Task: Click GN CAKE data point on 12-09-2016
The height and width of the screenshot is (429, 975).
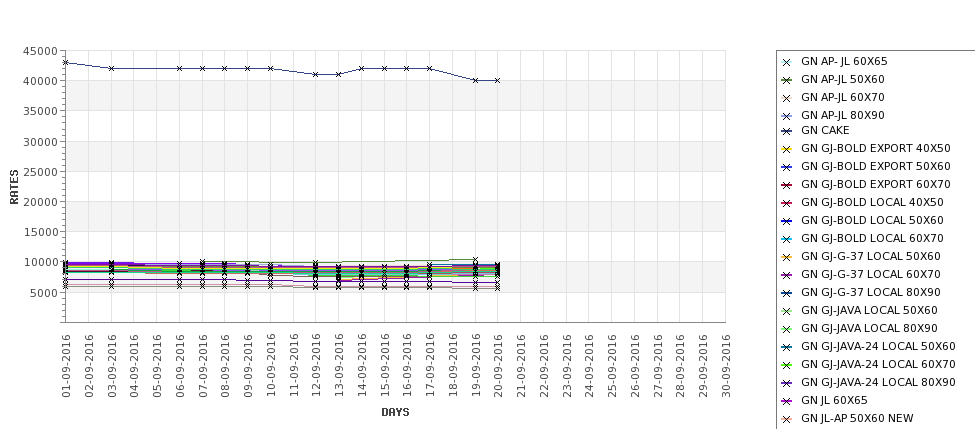Action: pyautogui.click(x=316, y=75)
